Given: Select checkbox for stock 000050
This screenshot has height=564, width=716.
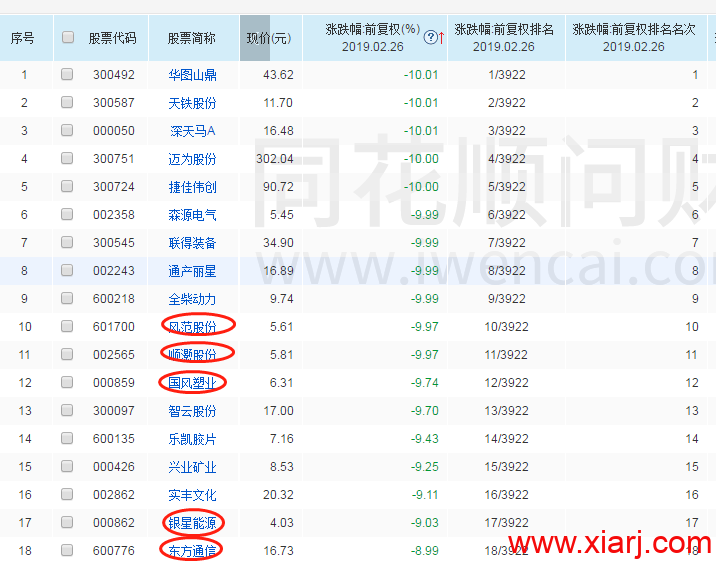Looking at the screenshot, I should pos(67,130).
